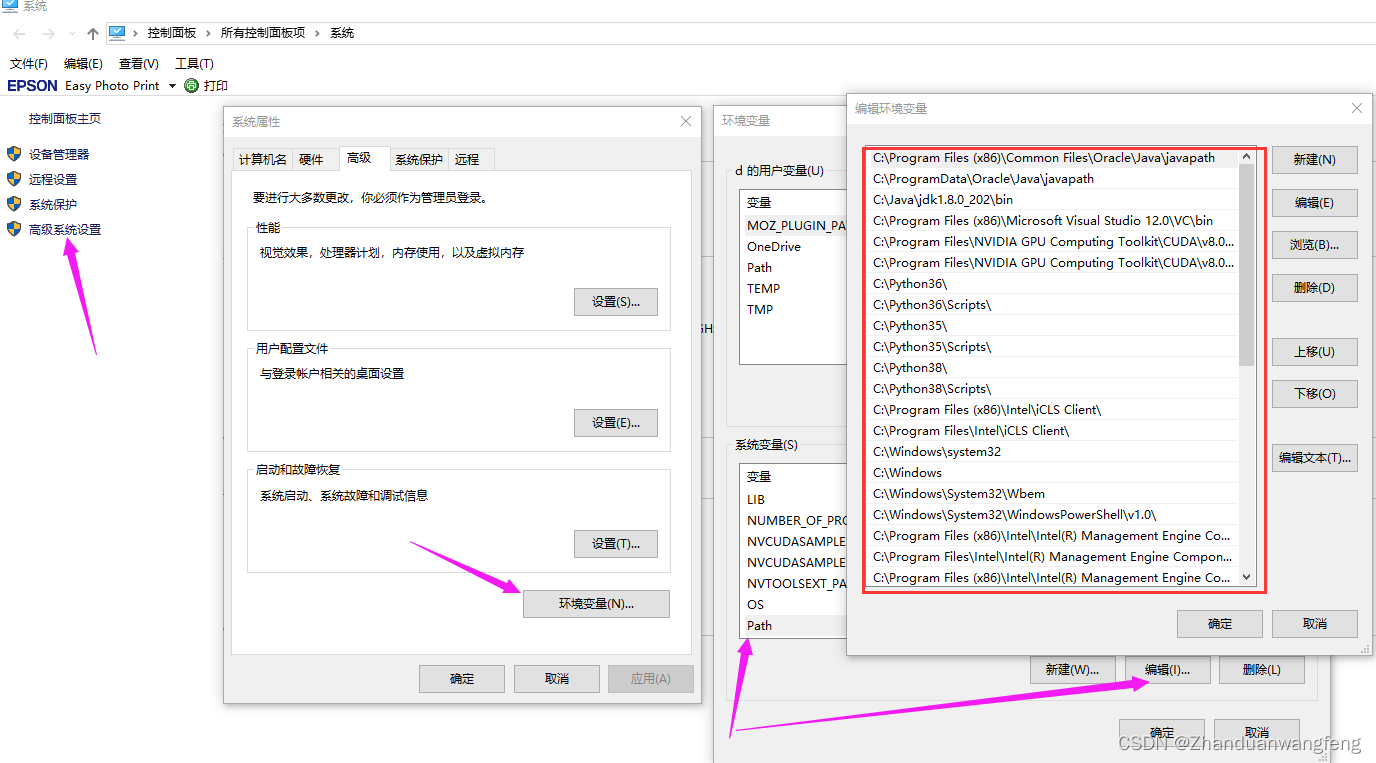
Task: Open the Easy Photo Print dropdown arrow
Action: tap(172, 86)
